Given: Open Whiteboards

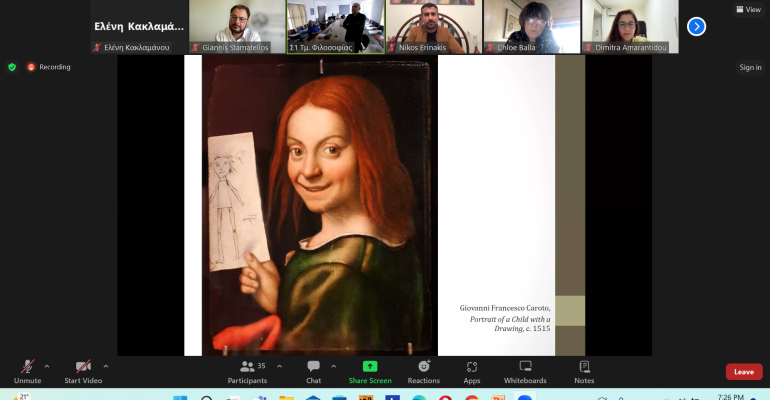Looking at the screenshot, I should coord(525,372).
